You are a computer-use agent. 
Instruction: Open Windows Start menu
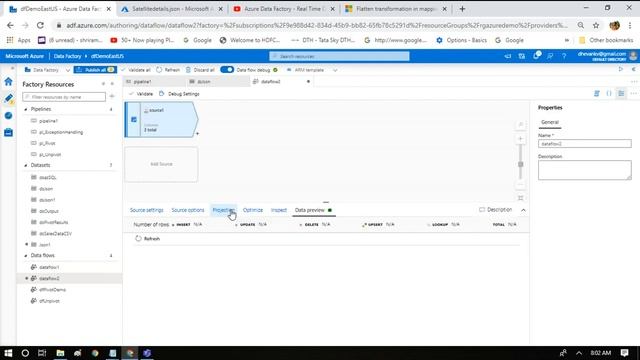click(8, 353)
